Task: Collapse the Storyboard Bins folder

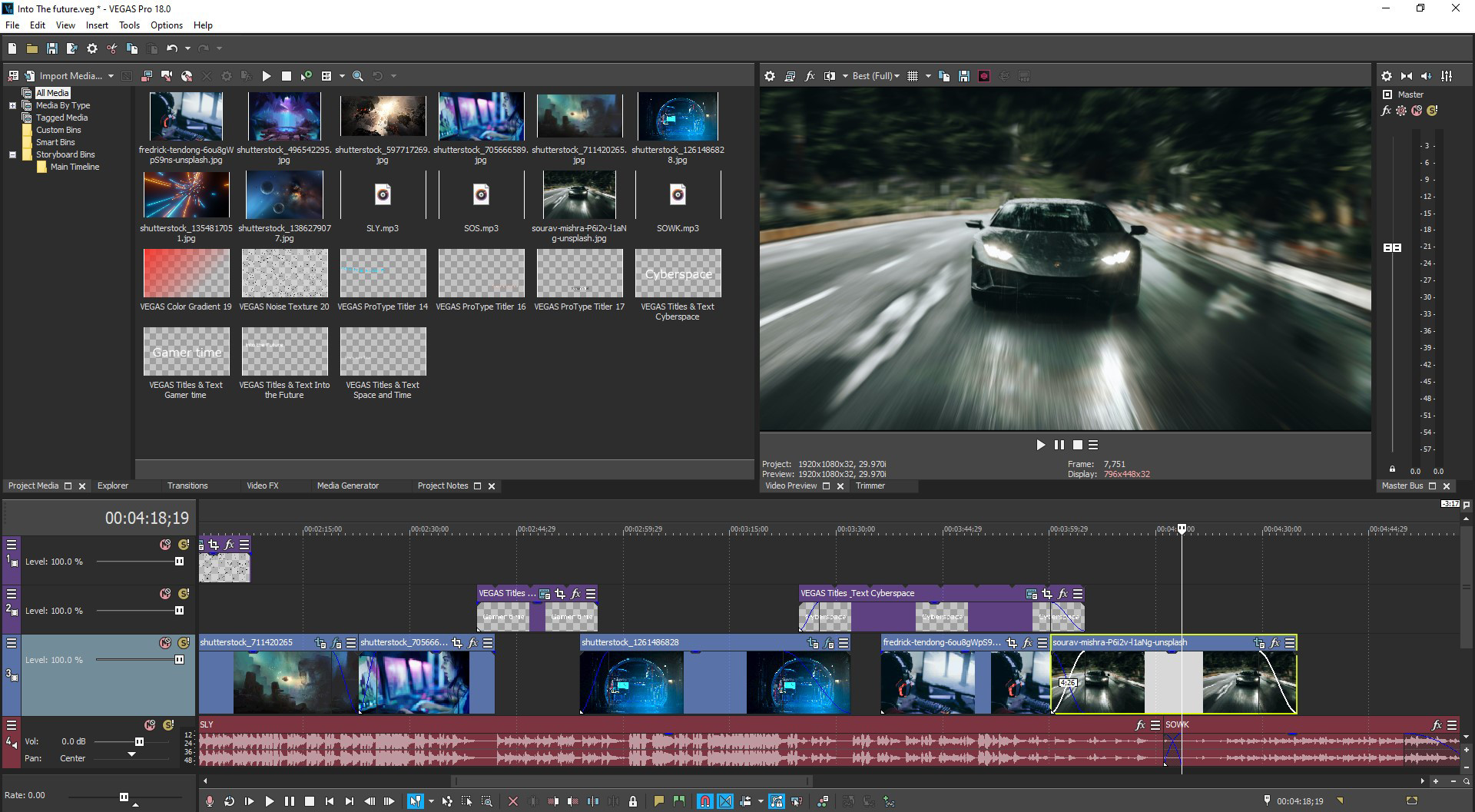Action: click(12, 154)
